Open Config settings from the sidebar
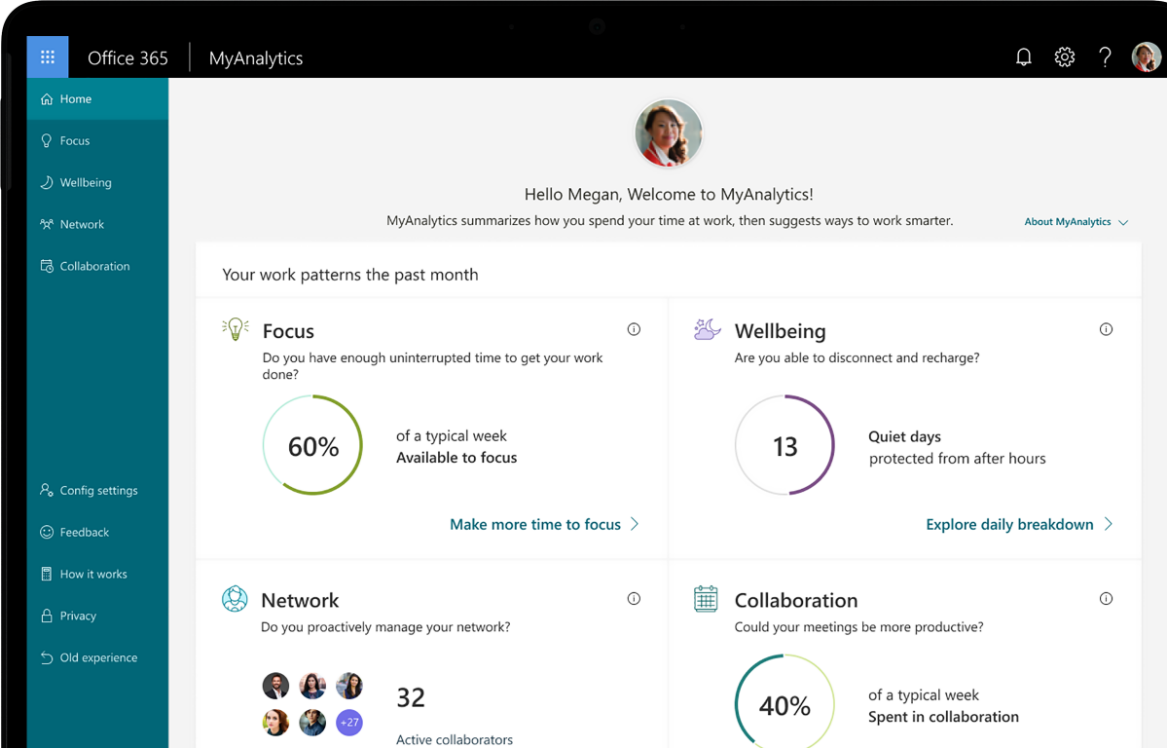The height and width of the screenshot is (748, 1167). click(97, 490)
